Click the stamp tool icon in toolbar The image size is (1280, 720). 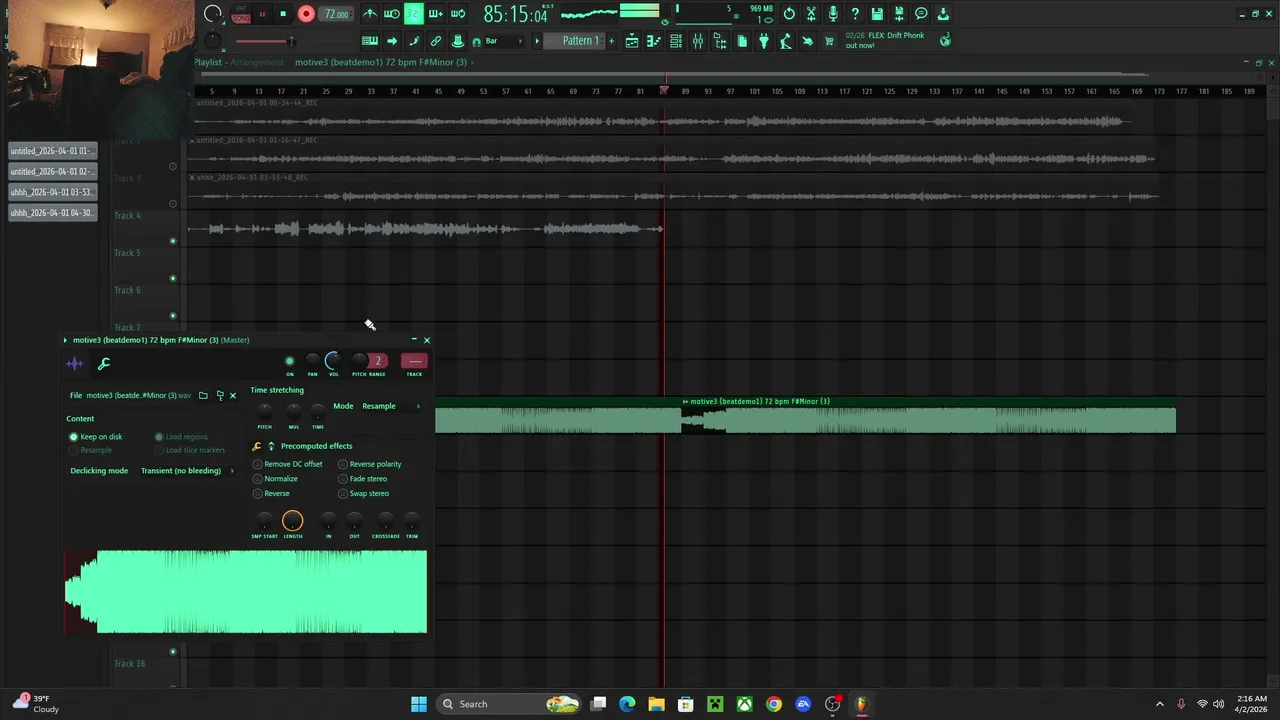click(x=458, y=41)
